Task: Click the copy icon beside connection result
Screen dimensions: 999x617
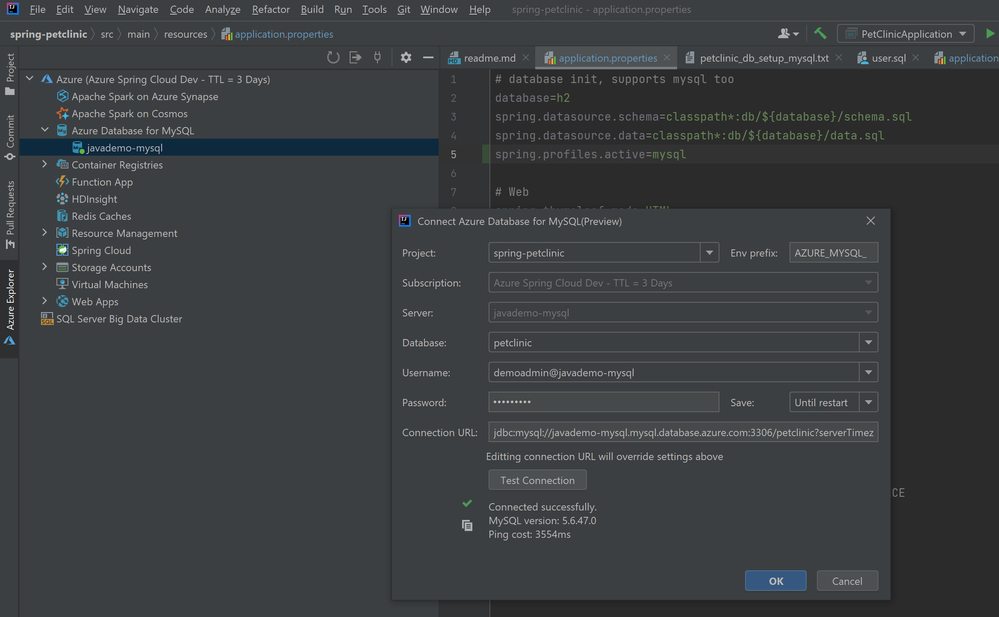Action: click(x=467, y=525)
